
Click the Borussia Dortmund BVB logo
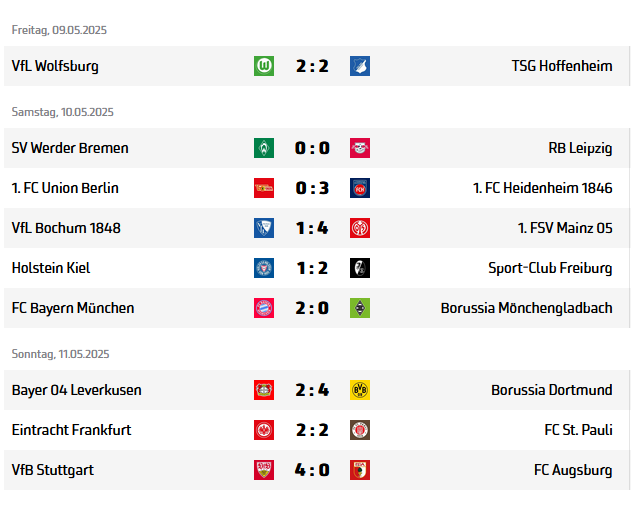360,390
